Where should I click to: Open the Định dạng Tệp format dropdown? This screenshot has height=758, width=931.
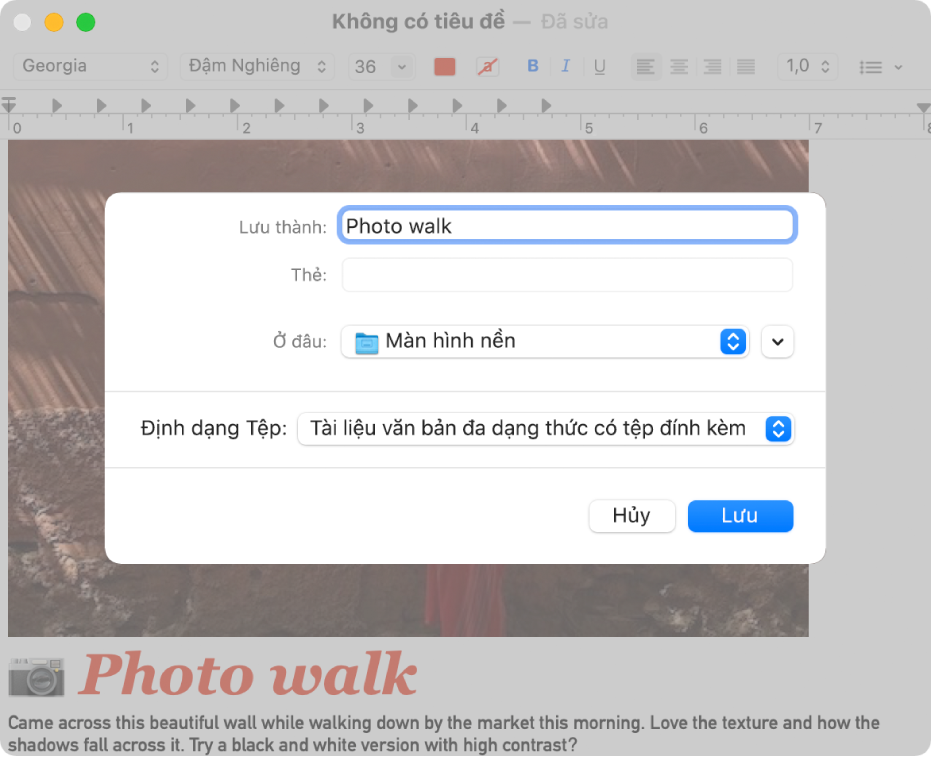[545, 429]
